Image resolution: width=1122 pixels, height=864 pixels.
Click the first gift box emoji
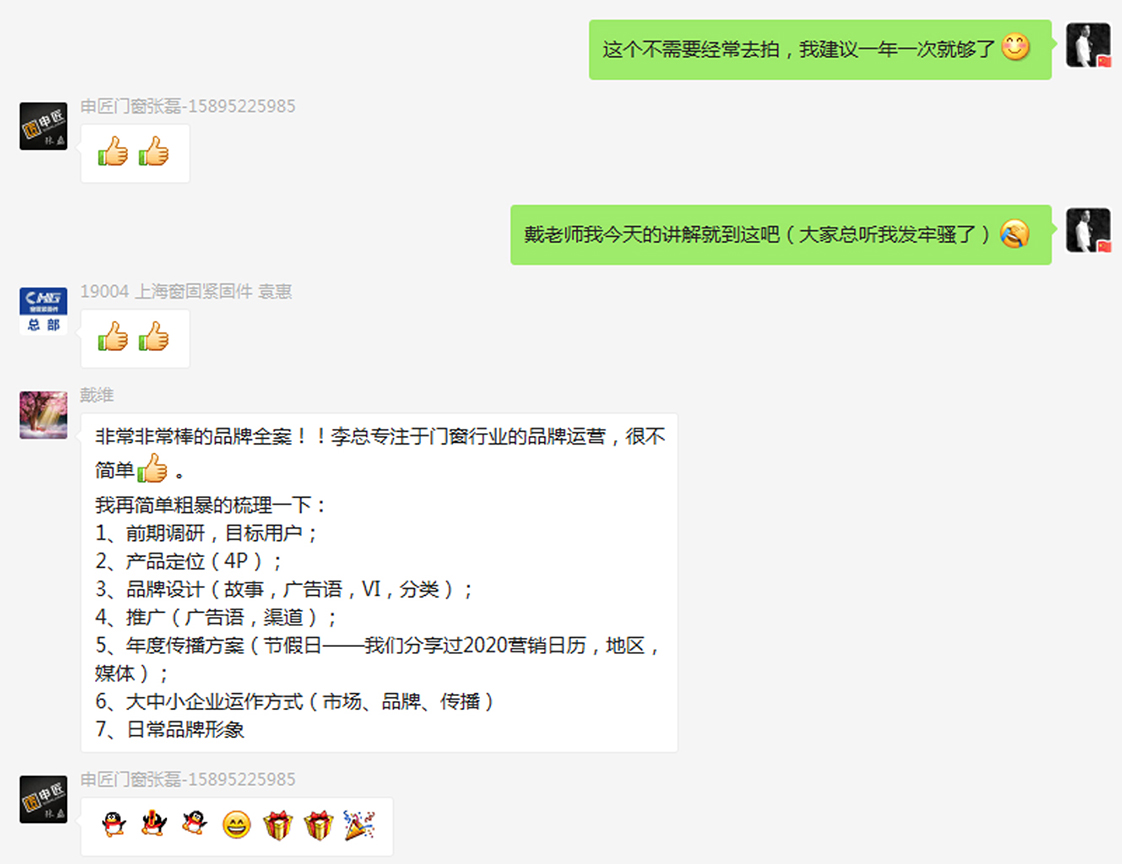pos(278,825)
